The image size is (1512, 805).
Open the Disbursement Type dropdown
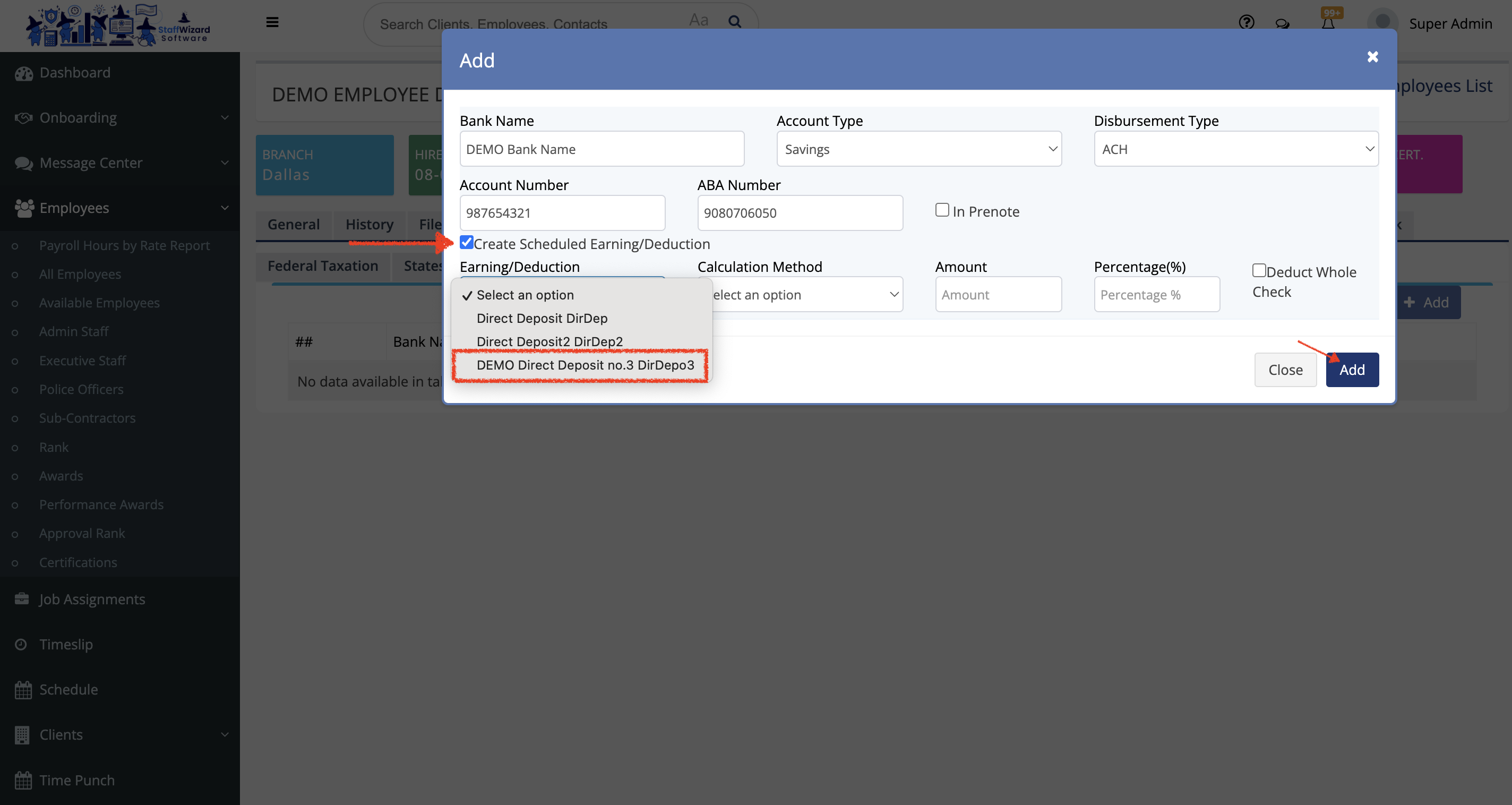pyautogui.click(x=1236, y=149)
